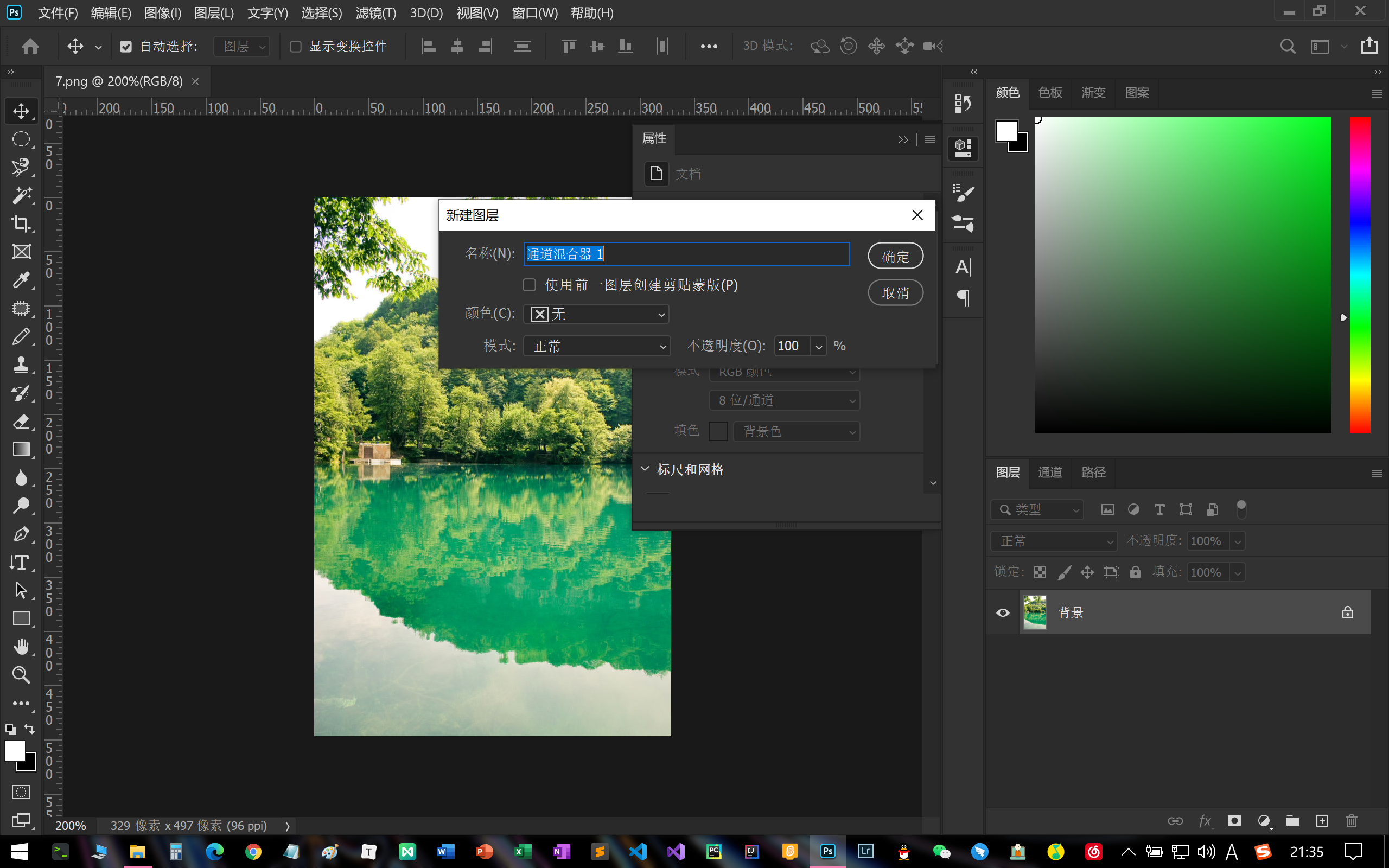
Task: Open the layer filter 类型 dropdown
Action: pos(1036,509)
